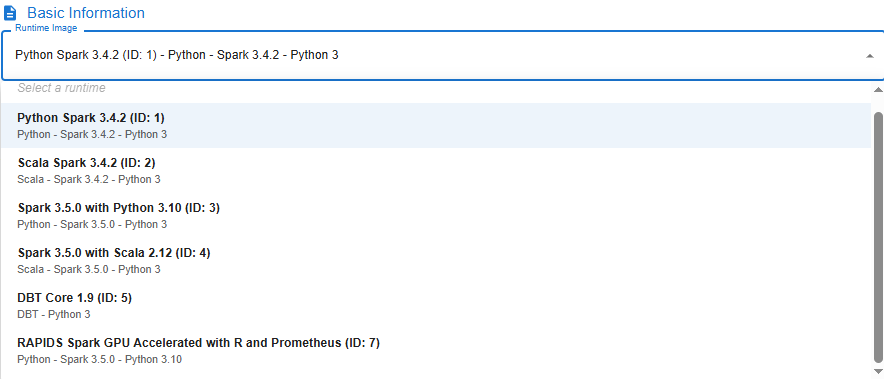Select Spark 3.5.0 with Scala 2.12 runtime
The height and width of the screenshot is (379, 884).
click(436, 261)
